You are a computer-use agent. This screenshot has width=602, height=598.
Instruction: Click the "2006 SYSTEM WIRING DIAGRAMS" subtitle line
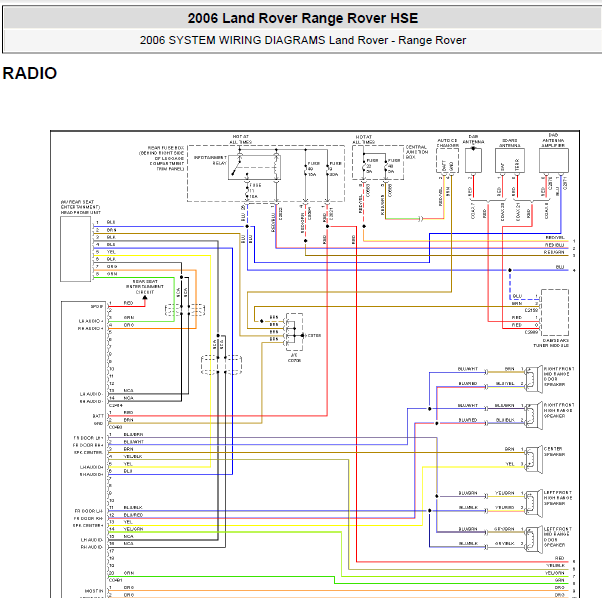click(x=303, y=40)
